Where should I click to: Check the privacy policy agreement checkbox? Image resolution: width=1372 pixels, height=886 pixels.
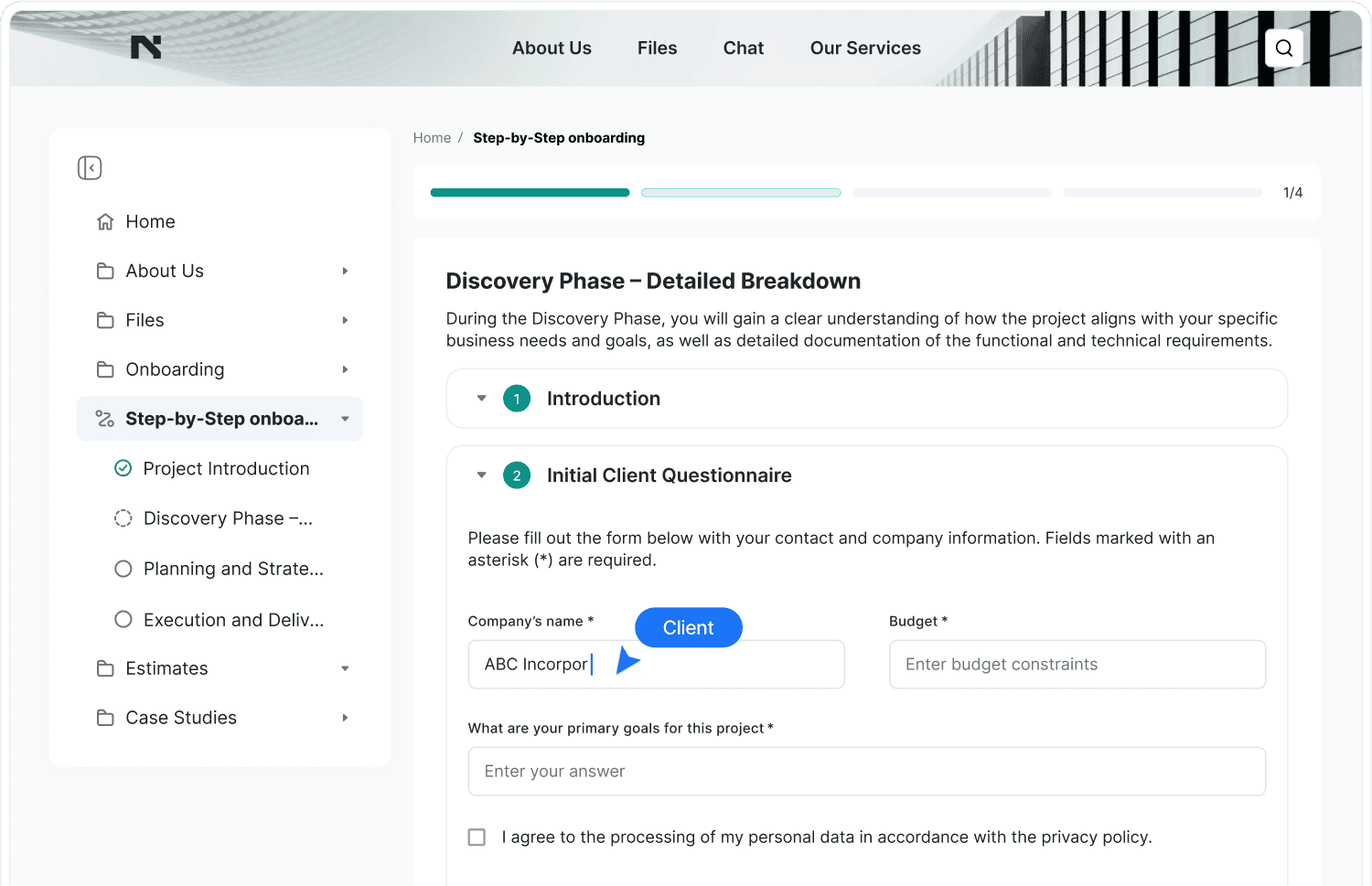[x=477, y=837]
